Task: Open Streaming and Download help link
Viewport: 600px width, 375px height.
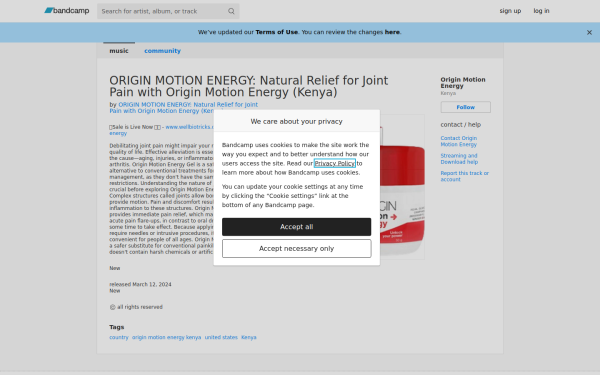Action: pos(459,159)
